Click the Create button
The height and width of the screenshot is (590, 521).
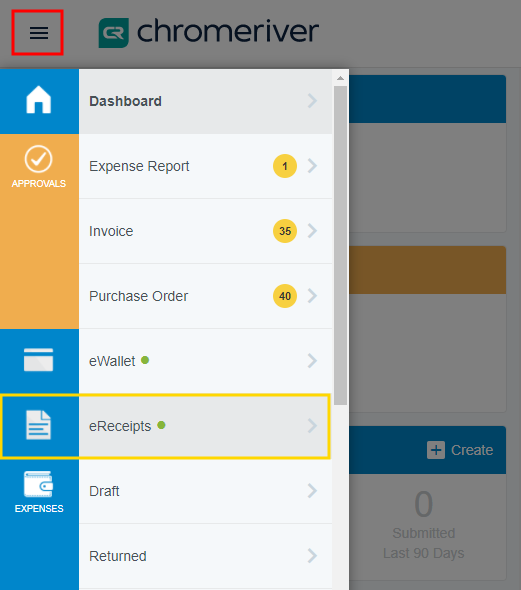pos(460,450)
